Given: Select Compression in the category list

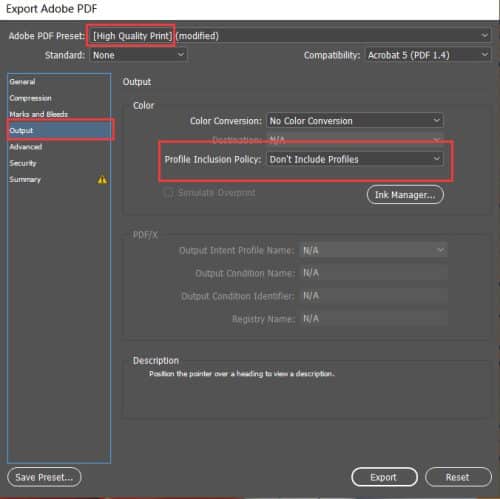Looking at the screenshot, I should [x=59, y=98].
